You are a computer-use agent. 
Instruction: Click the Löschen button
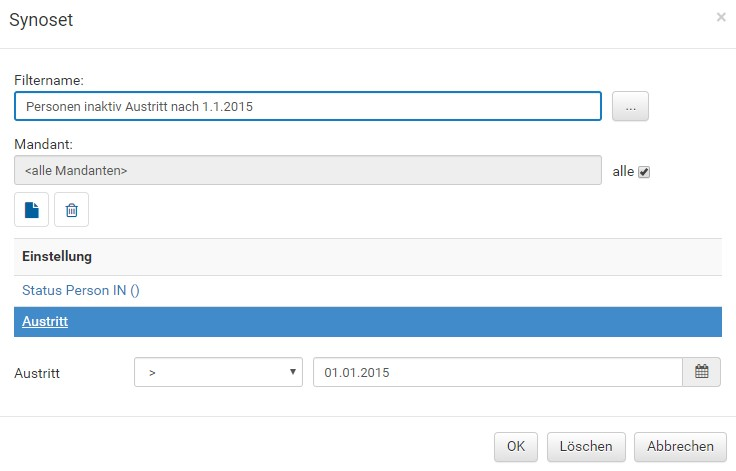tap(586, 446)
